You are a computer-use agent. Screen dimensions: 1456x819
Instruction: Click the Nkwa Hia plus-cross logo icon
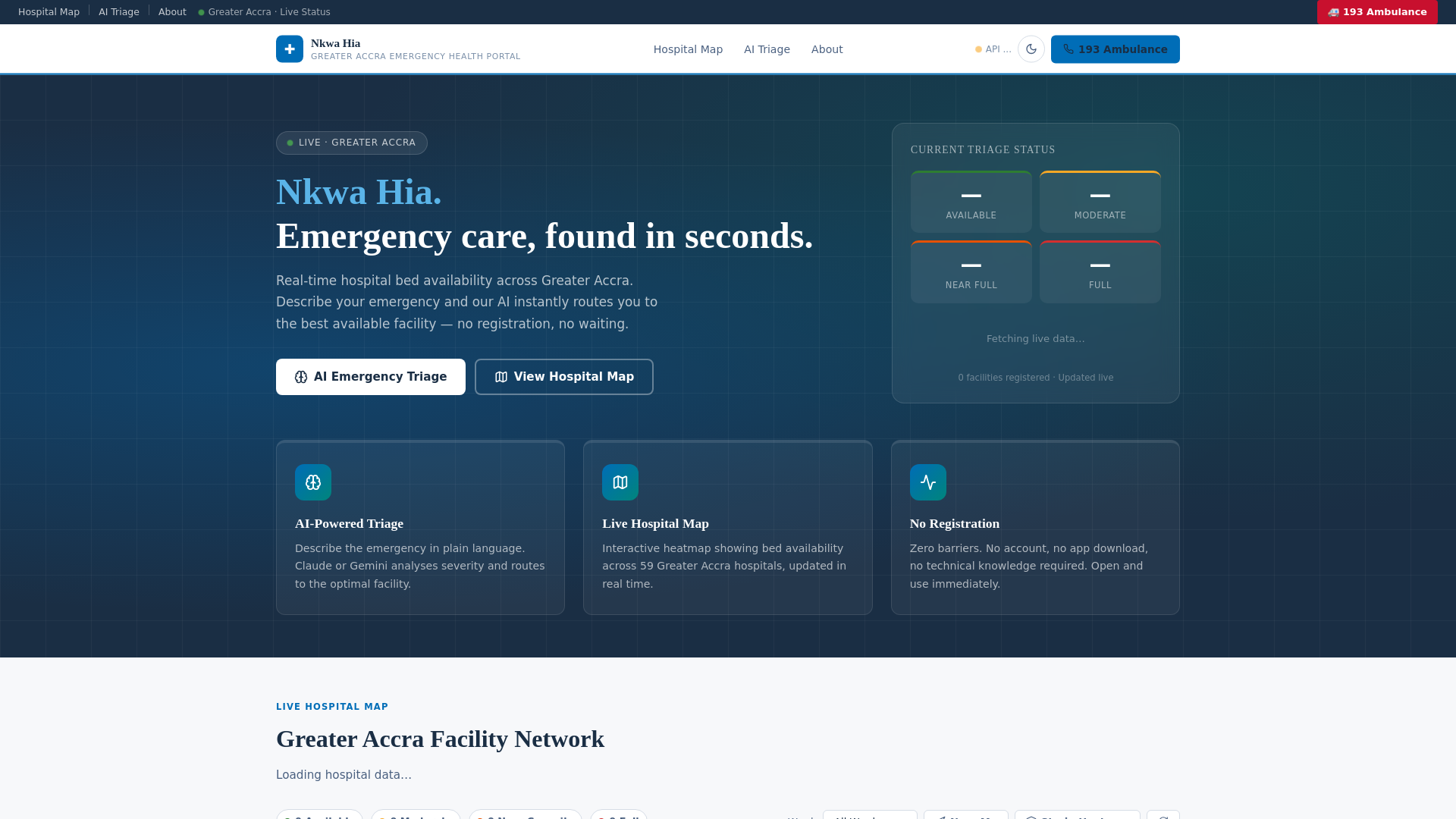click(290, 49)
